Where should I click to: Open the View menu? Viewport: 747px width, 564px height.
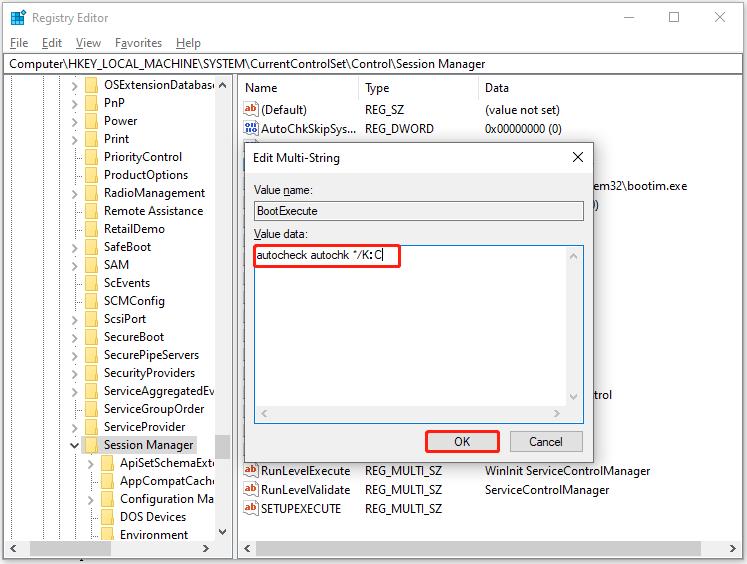[x=88, y=43]
